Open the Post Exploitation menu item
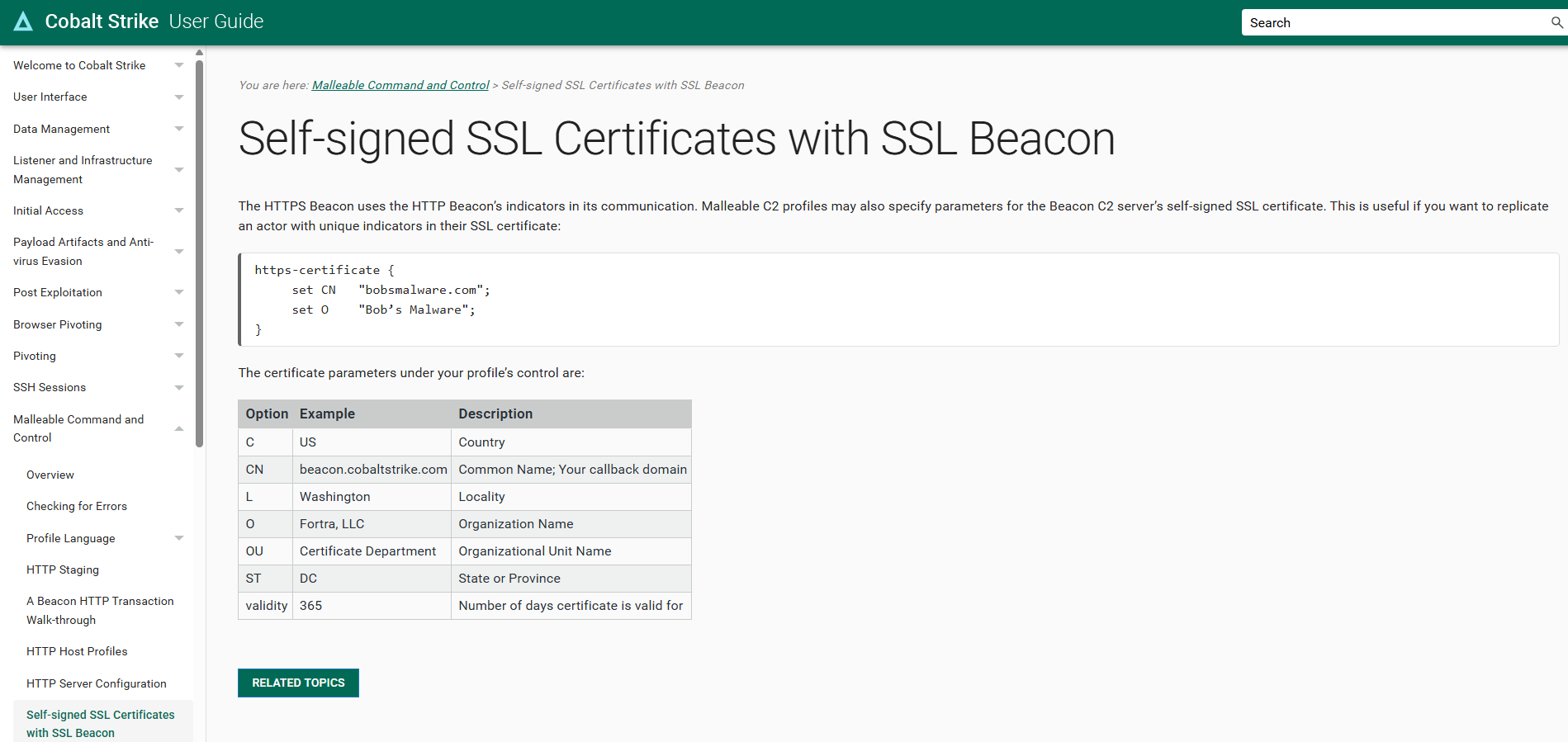Screen dimensions: 1568x742 [58, 292]
